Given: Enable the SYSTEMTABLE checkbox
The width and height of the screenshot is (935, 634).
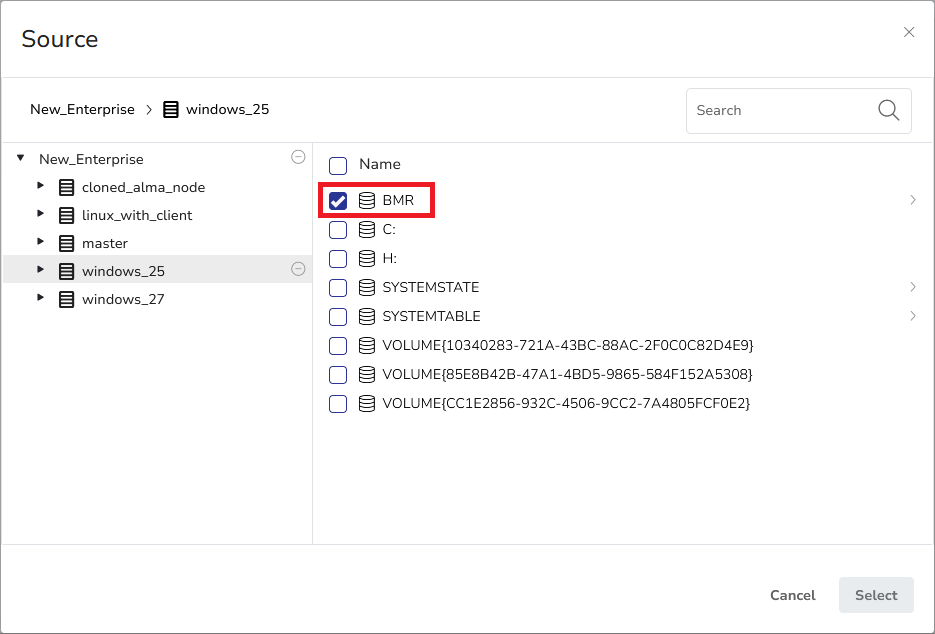Looking at the screenshot, I should (x=338, y=317).
